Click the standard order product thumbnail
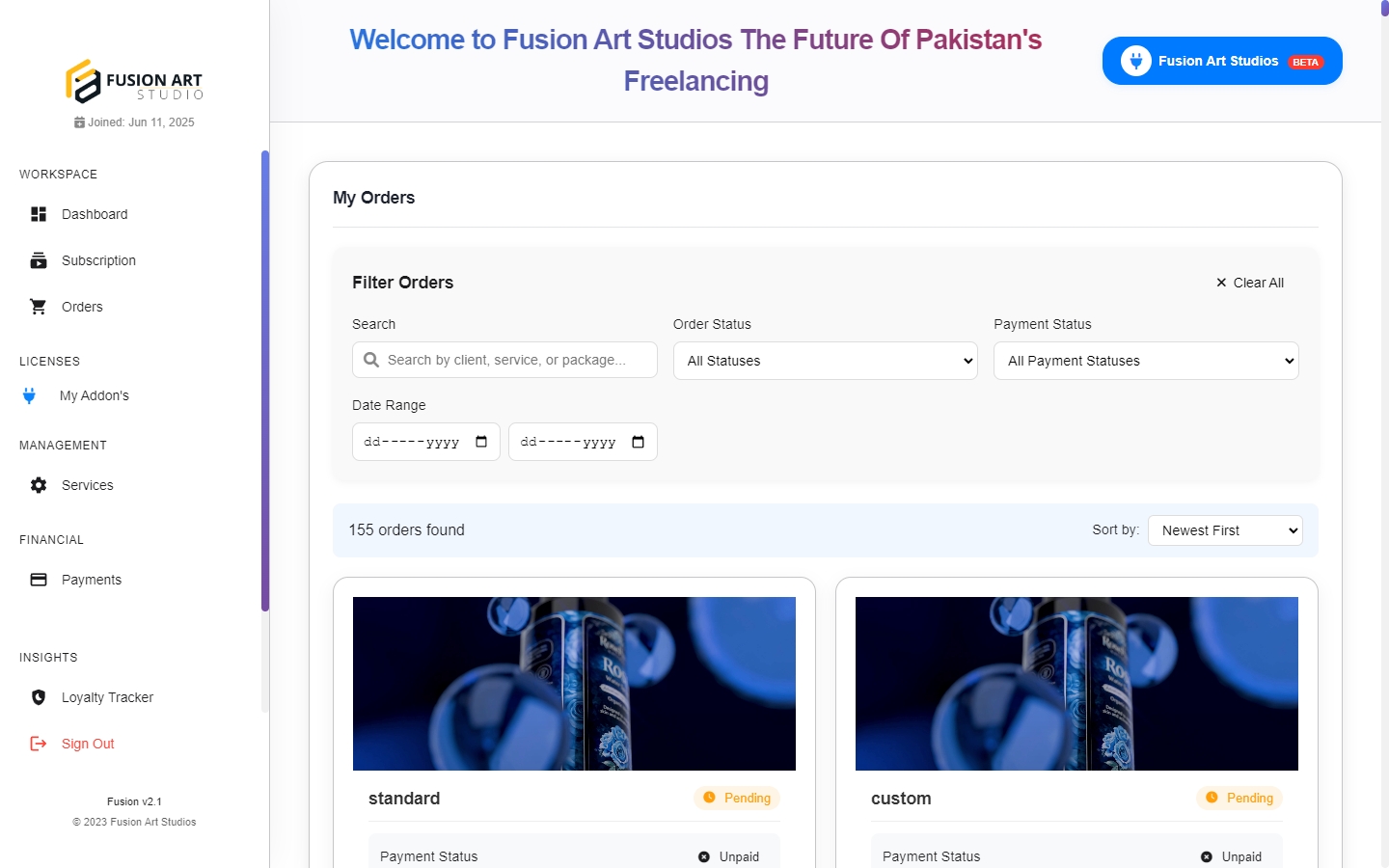This screenshot has width=1389, height=868. pyautogui.click(x=574, y=684)
